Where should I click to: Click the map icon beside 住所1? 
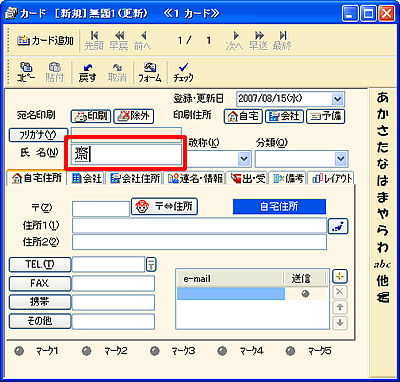coord(338,226)
